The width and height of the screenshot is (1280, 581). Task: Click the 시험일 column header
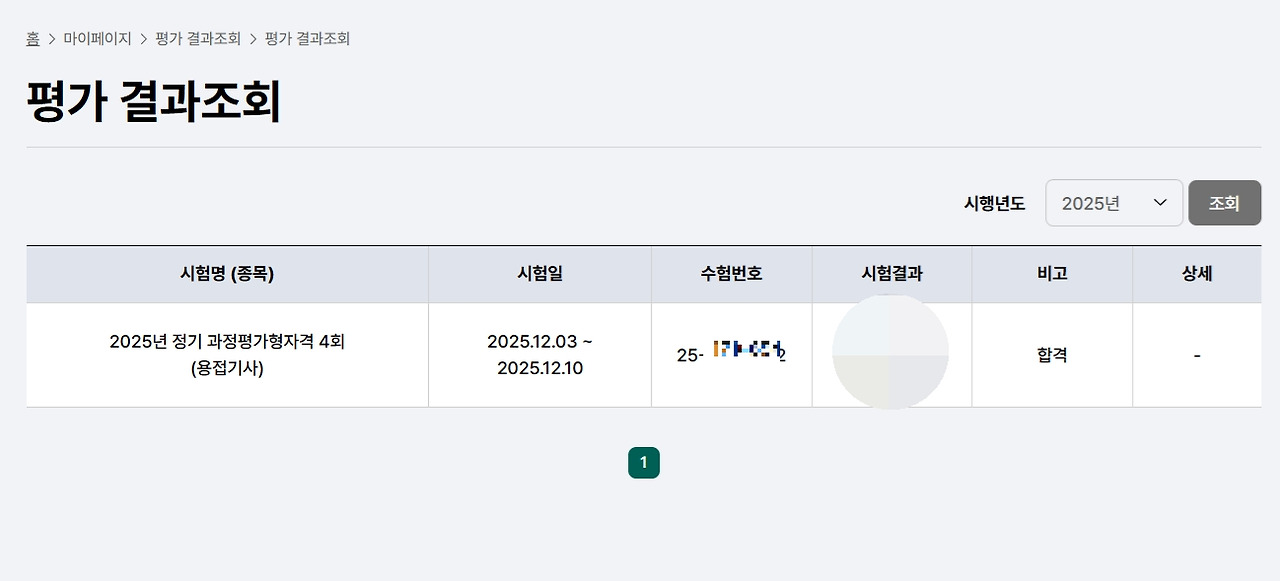(x=540, y=274)
